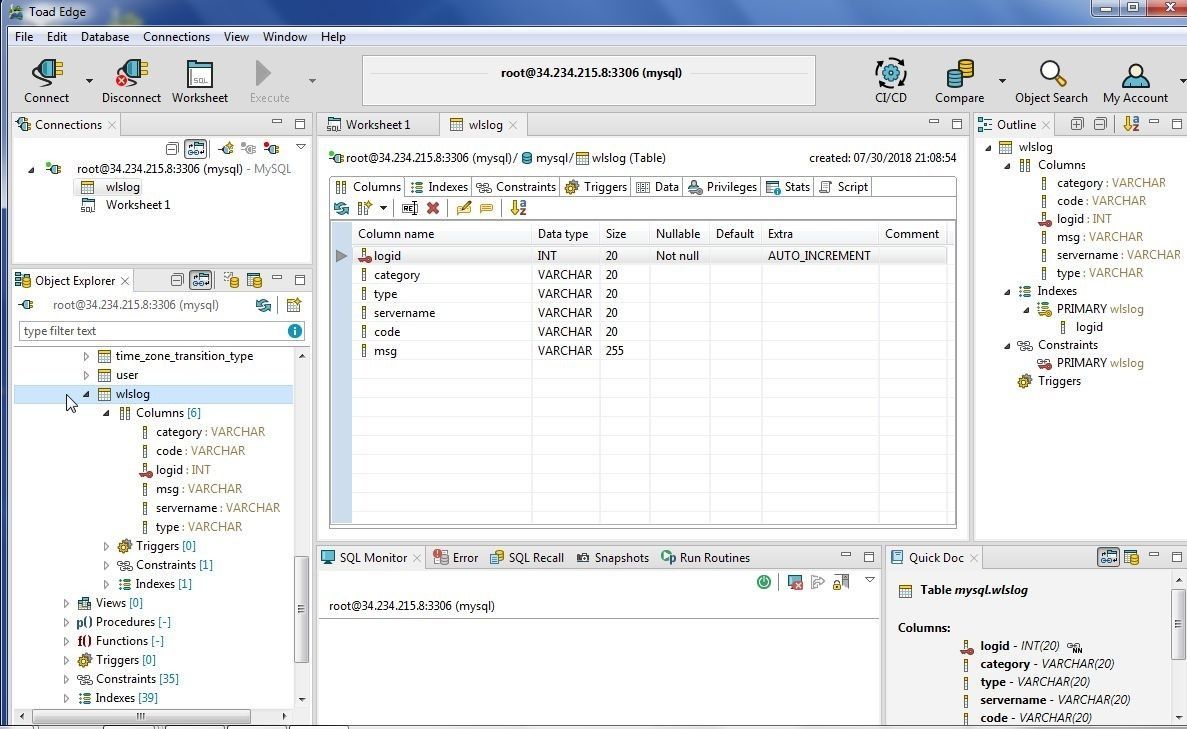Collapse Indexes in Outline panel

(x=1007, y=291)
